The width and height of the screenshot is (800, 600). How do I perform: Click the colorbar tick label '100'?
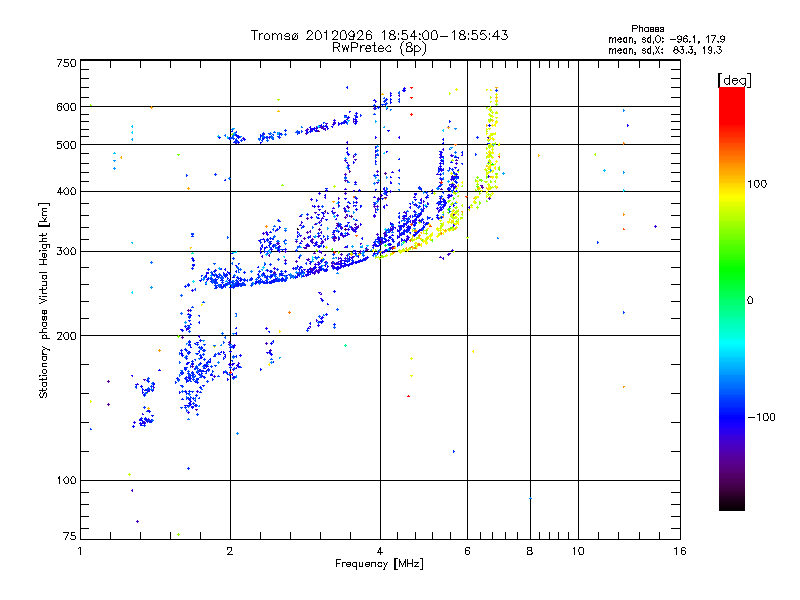click(757, 184)
